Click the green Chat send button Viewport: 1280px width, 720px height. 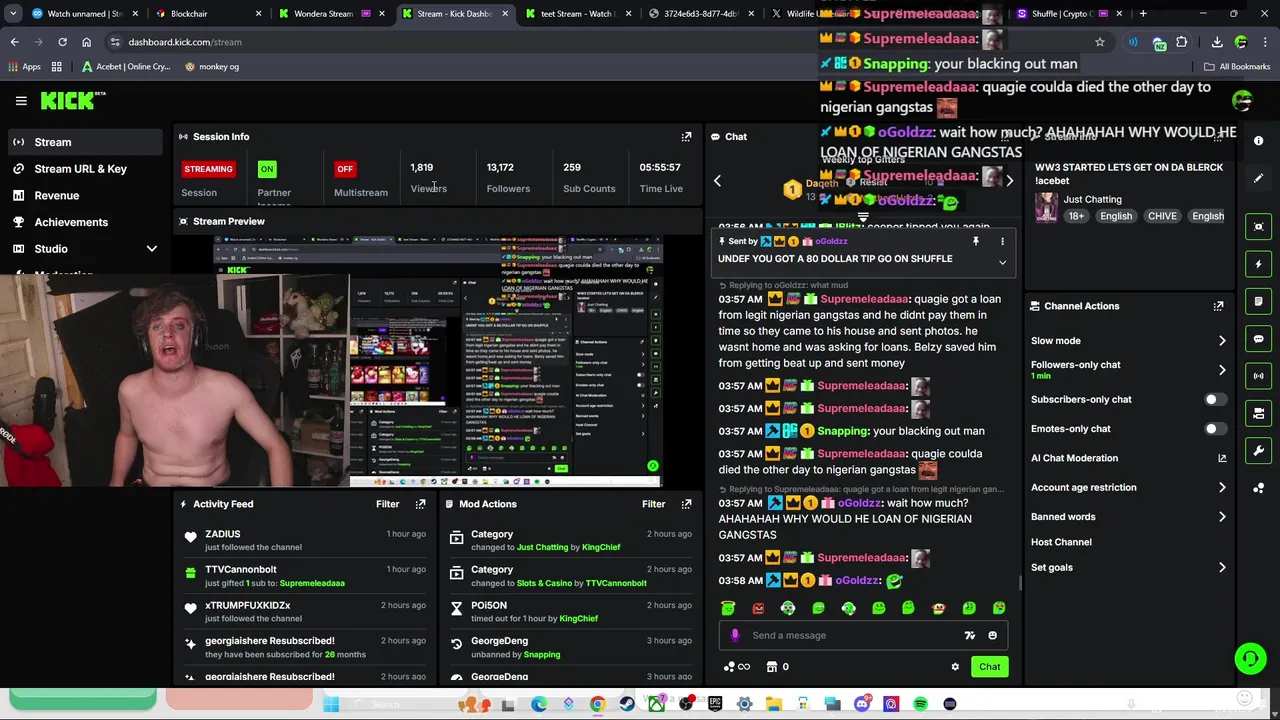coord(989,667)
